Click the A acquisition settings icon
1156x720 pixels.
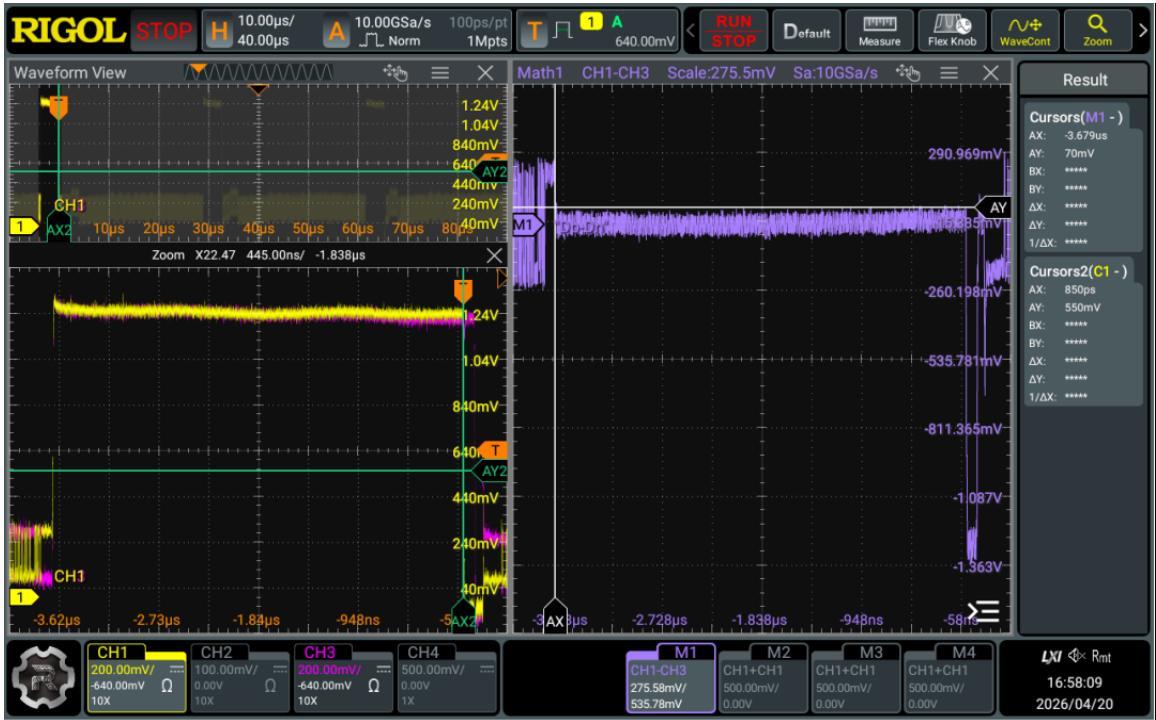337,32
